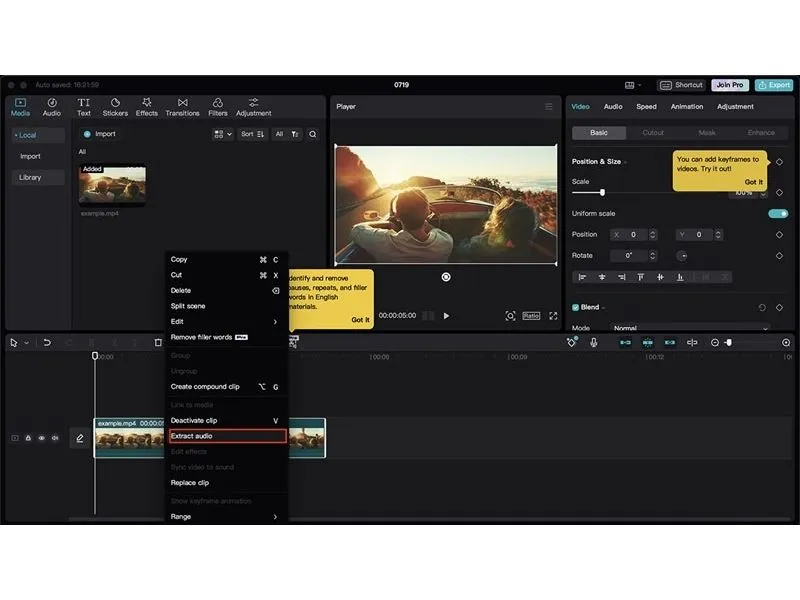Click the Join Pro button
800x600 pixels.
pos(730,85)
